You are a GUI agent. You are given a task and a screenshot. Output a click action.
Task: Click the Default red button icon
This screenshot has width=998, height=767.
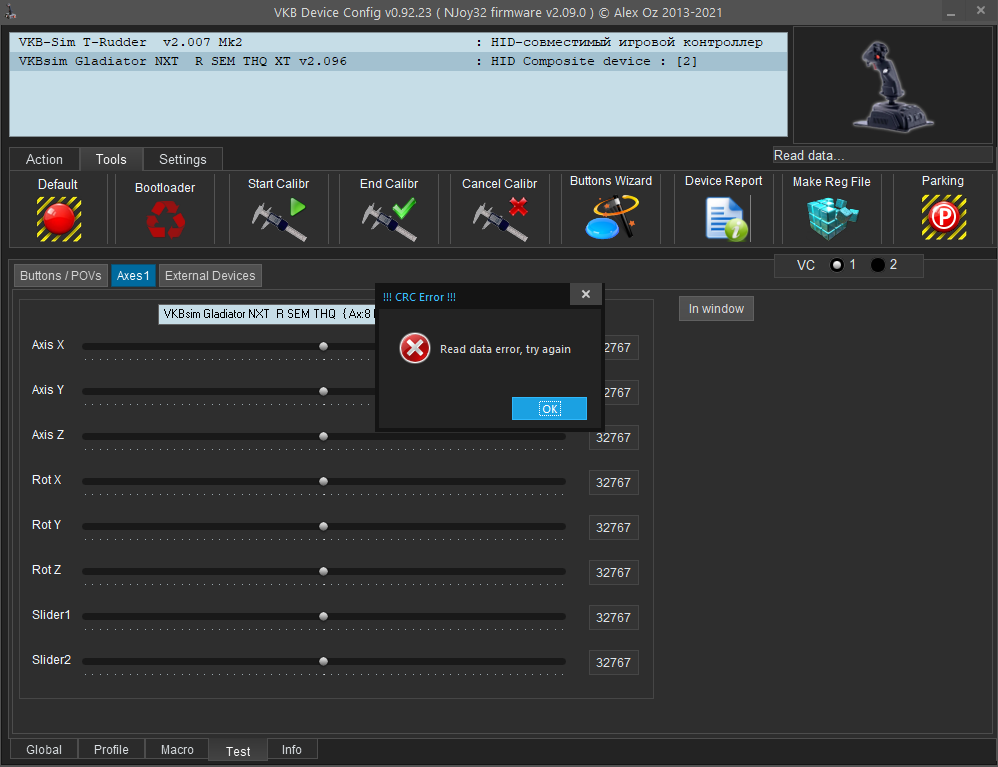pyautogui.click(x=59, y=219)
